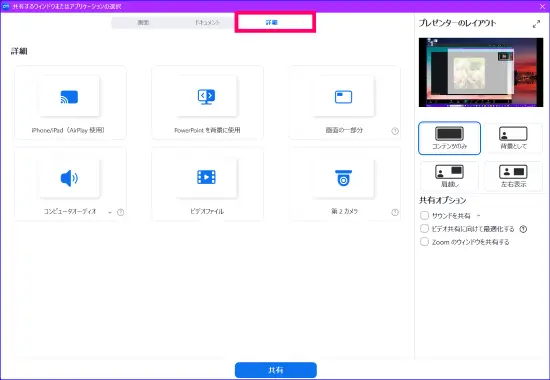The width and height of the screenshot is (550, 380).
Task: Expand the presenter layout preview with the arrows icon
Action: (536, 24)
